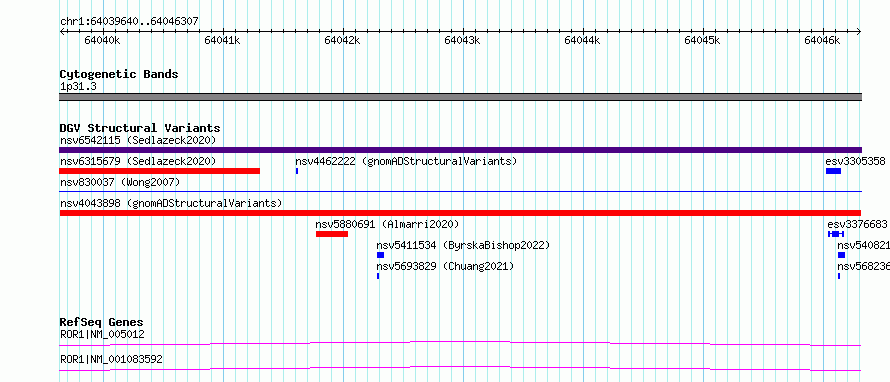Click the nsv830037 (Wong2007) label
Viewport: 890px width, 382px height.
pos(120,182)
